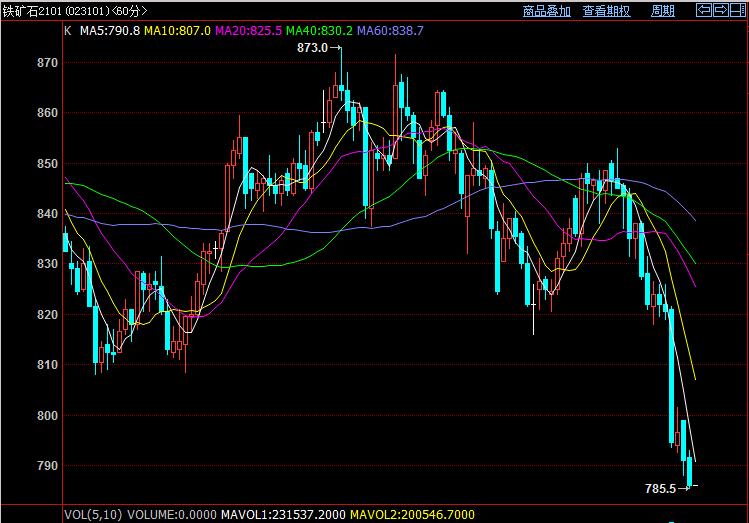Select the MA20:825.5 indicator label
Screen dimensions: 749x523
248,31
